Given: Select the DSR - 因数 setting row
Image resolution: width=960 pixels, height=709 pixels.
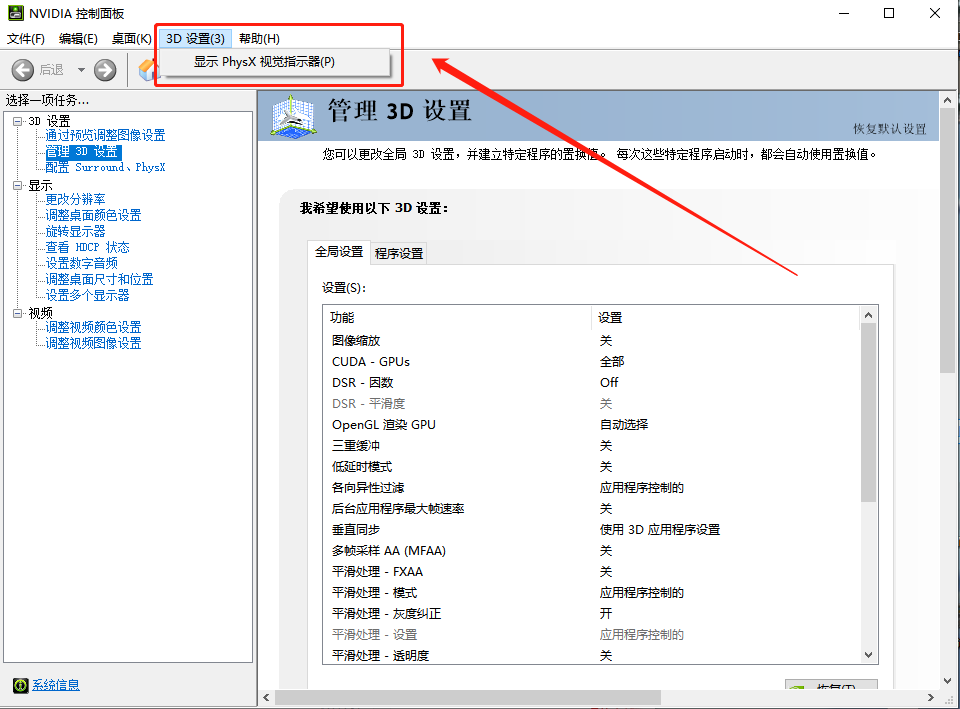Looking at the screenshot, I should click(x=591, y=383).
